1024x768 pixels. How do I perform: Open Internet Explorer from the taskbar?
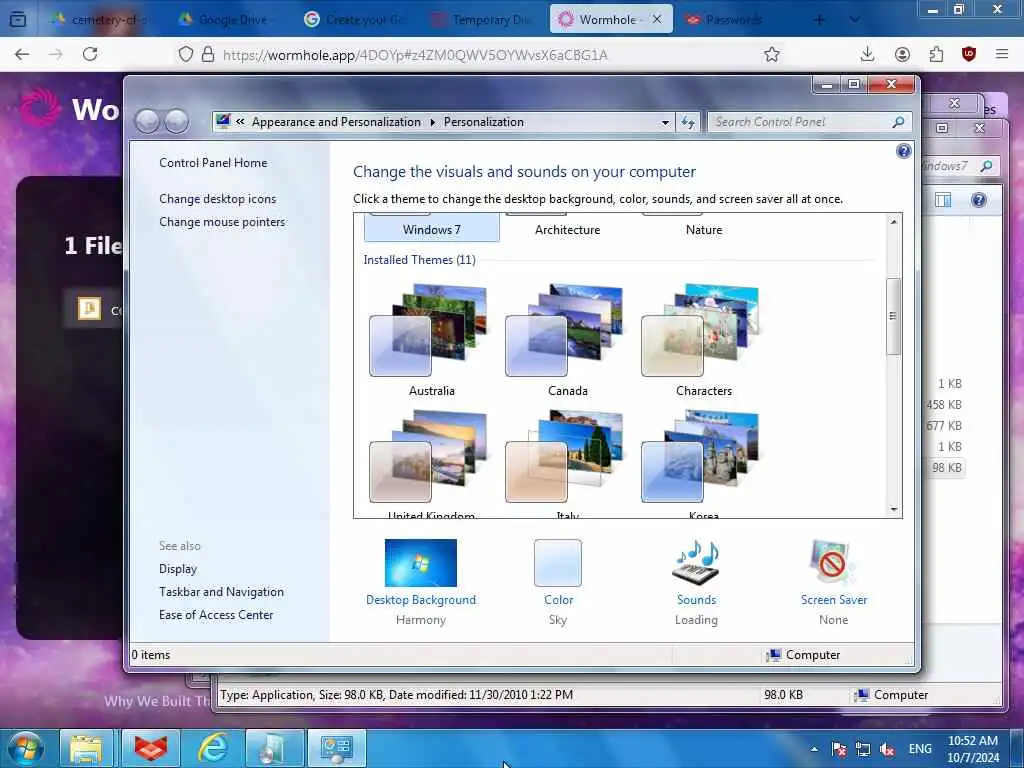[x=212, y=748]
